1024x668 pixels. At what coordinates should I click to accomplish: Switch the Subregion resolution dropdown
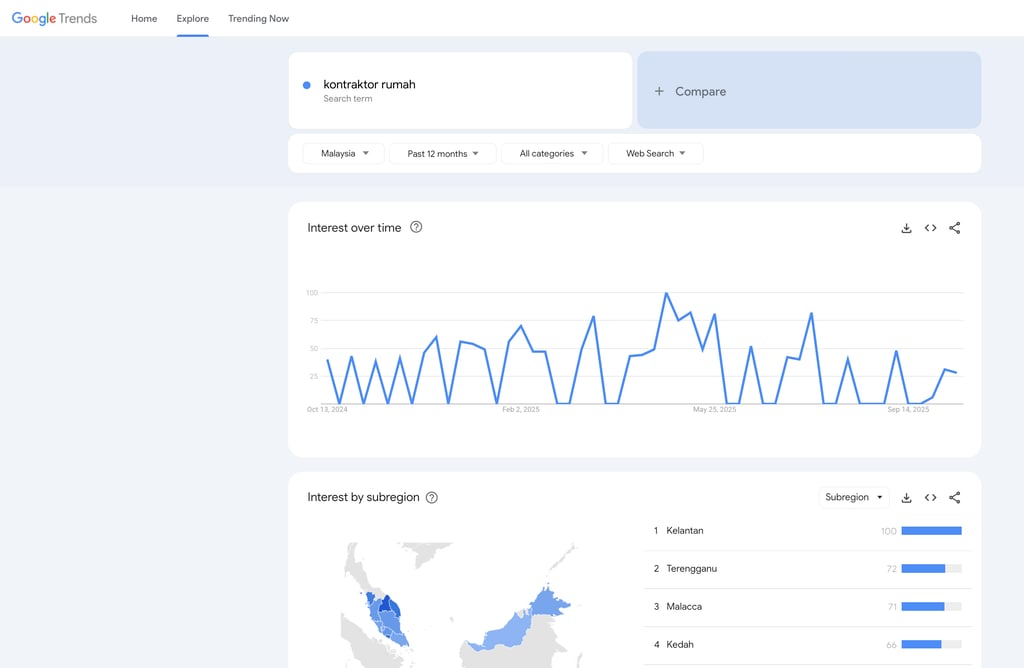tap(853, 498)
